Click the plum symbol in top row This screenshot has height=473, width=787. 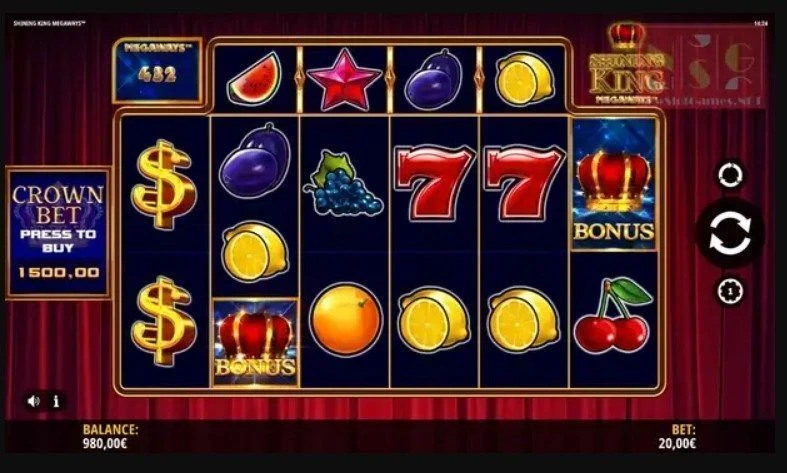pos(434,79)
